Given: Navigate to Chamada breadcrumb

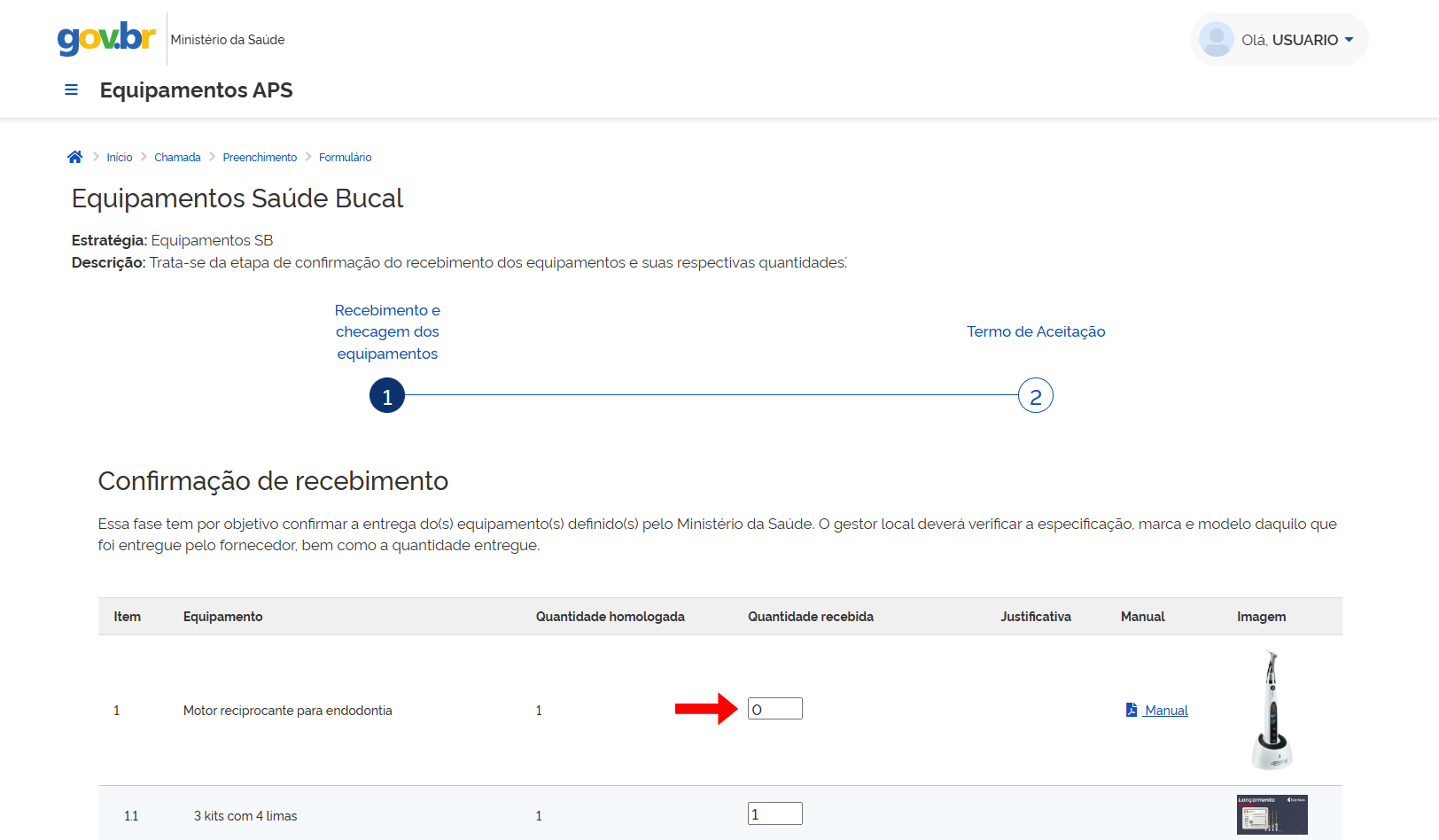Looking at the screenshot, I should coord(177,158).
